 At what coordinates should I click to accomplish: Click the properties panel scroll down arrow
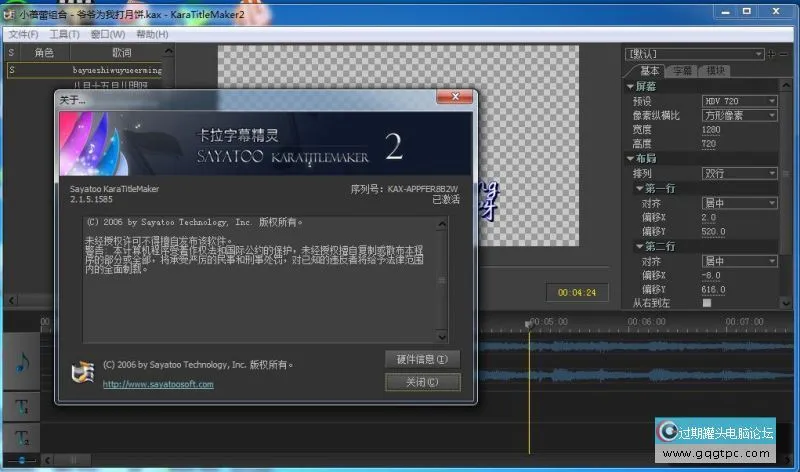click(786, 303)
